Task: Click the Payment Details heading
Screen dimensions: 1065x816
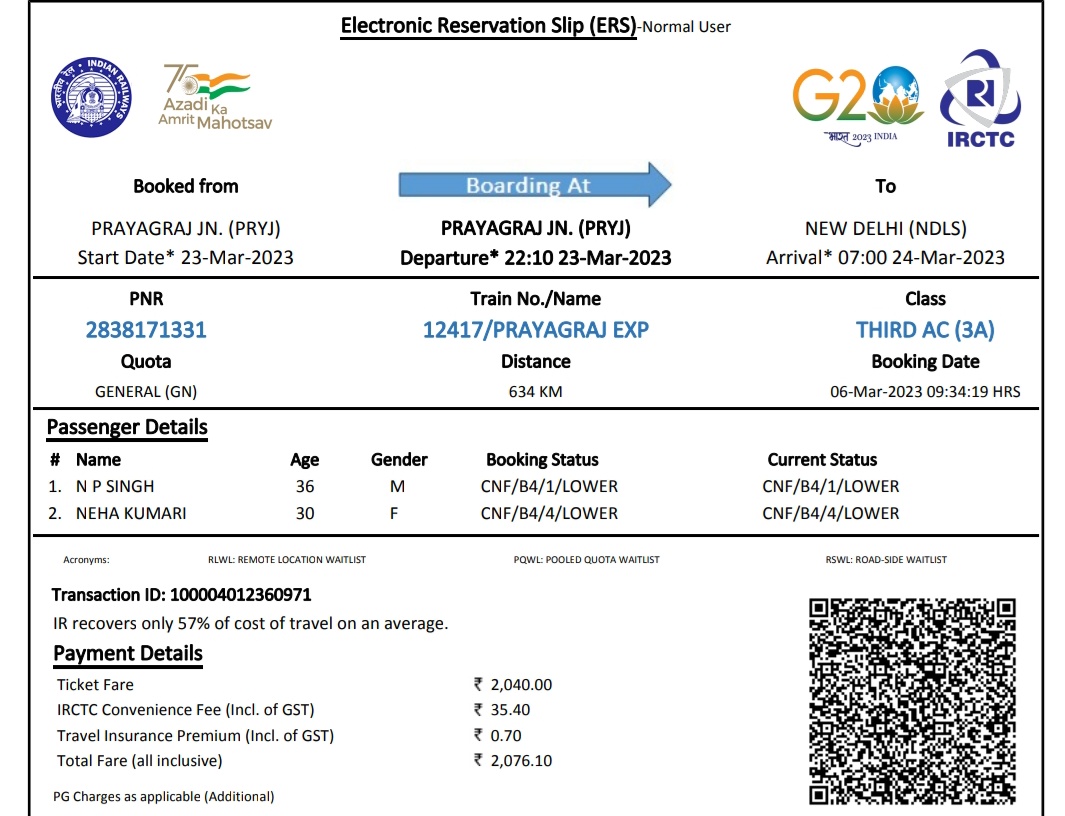Action: (x=128, y=654)
